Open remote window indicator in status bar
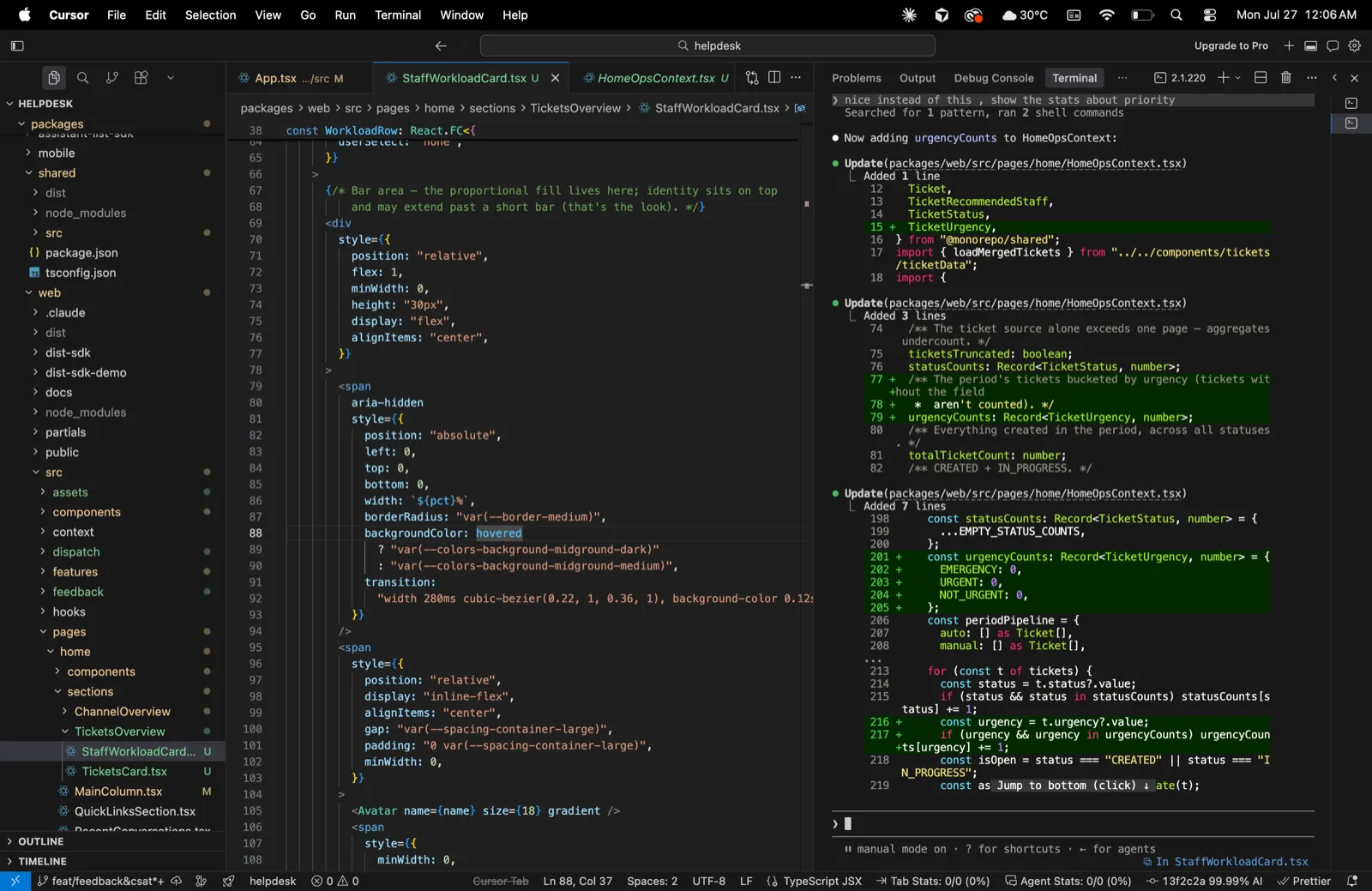Screen dimensions: 1372x891 pyautogui.click(x=15, y=881)
